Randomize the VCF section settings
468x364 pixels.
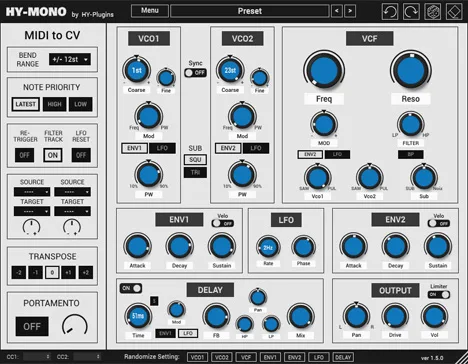click(x=246, y=357)
